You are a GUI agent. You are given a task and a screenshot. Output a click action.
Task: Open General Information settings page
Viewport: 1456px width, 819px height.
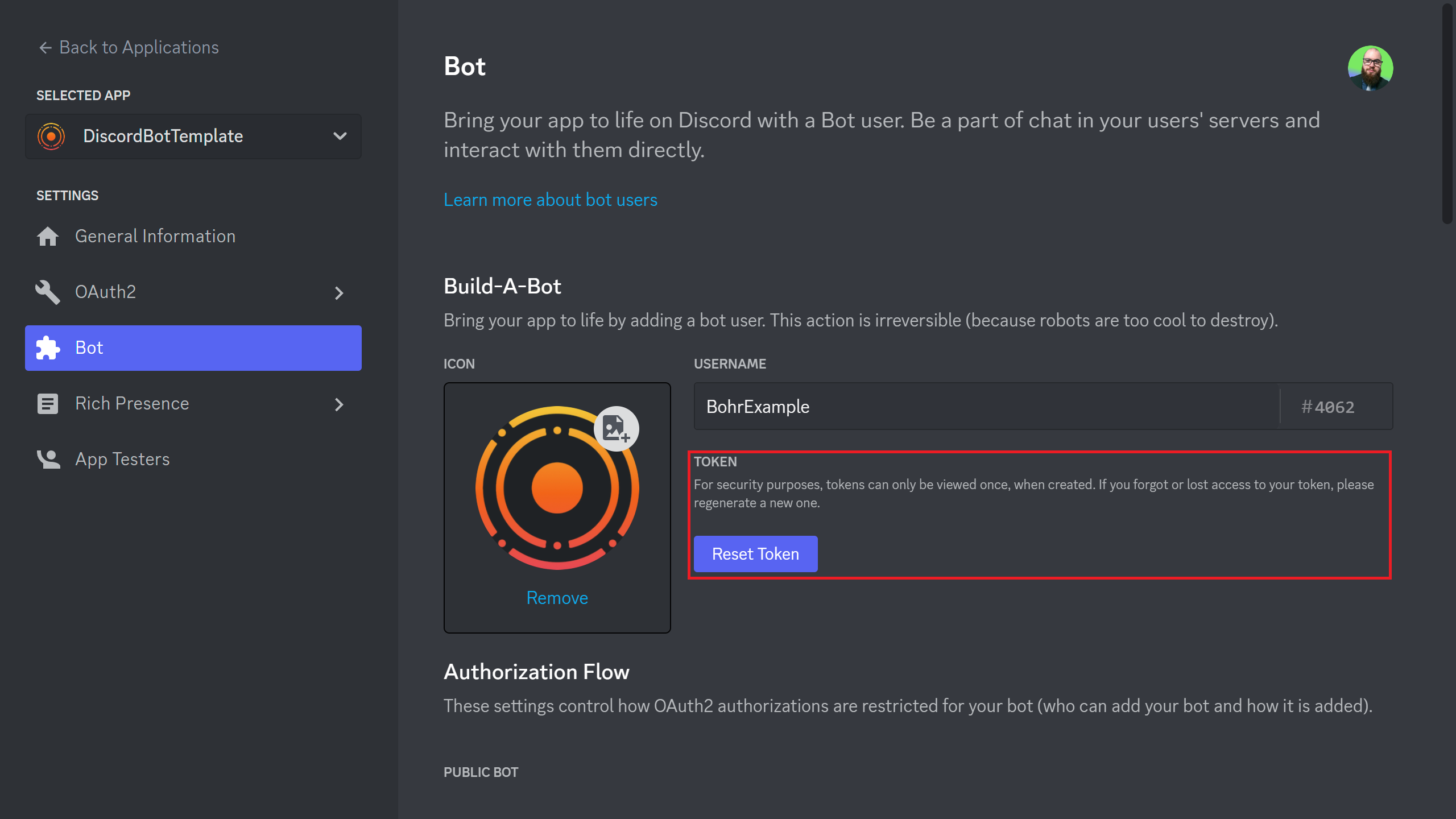[x=155, y=236]
